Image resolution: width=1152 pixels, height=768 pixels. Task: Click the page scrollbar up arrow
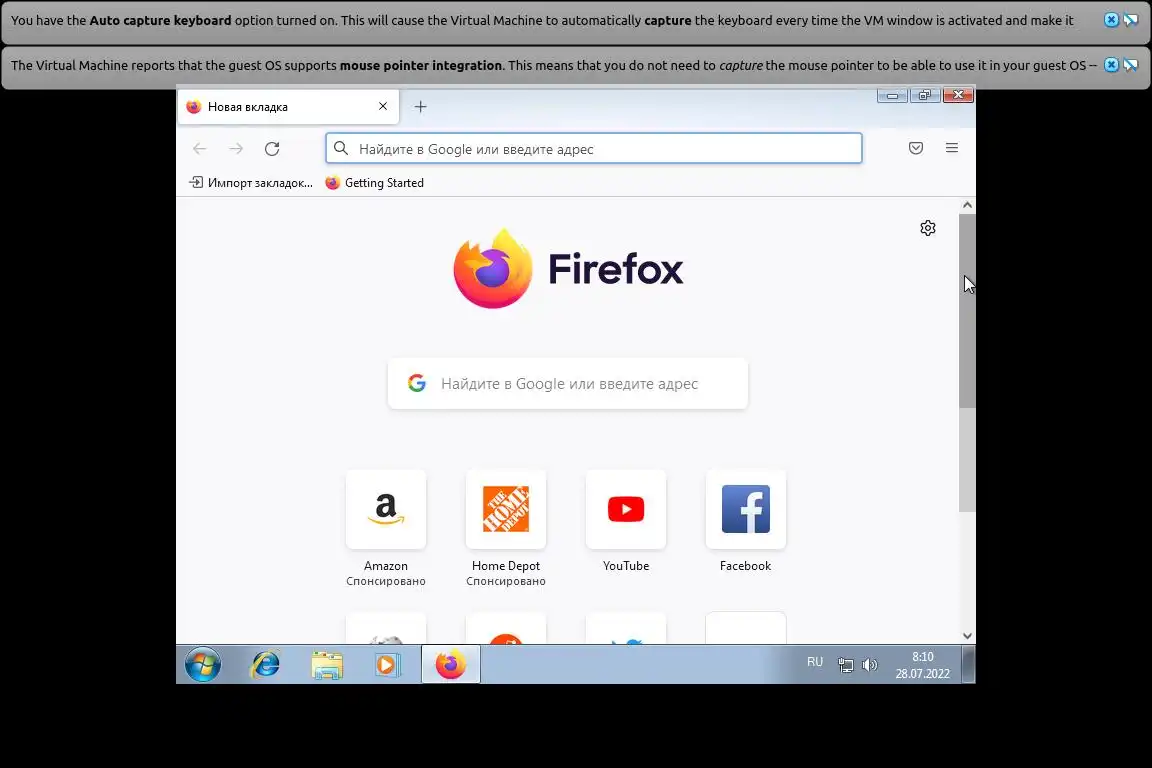[968, 205]
